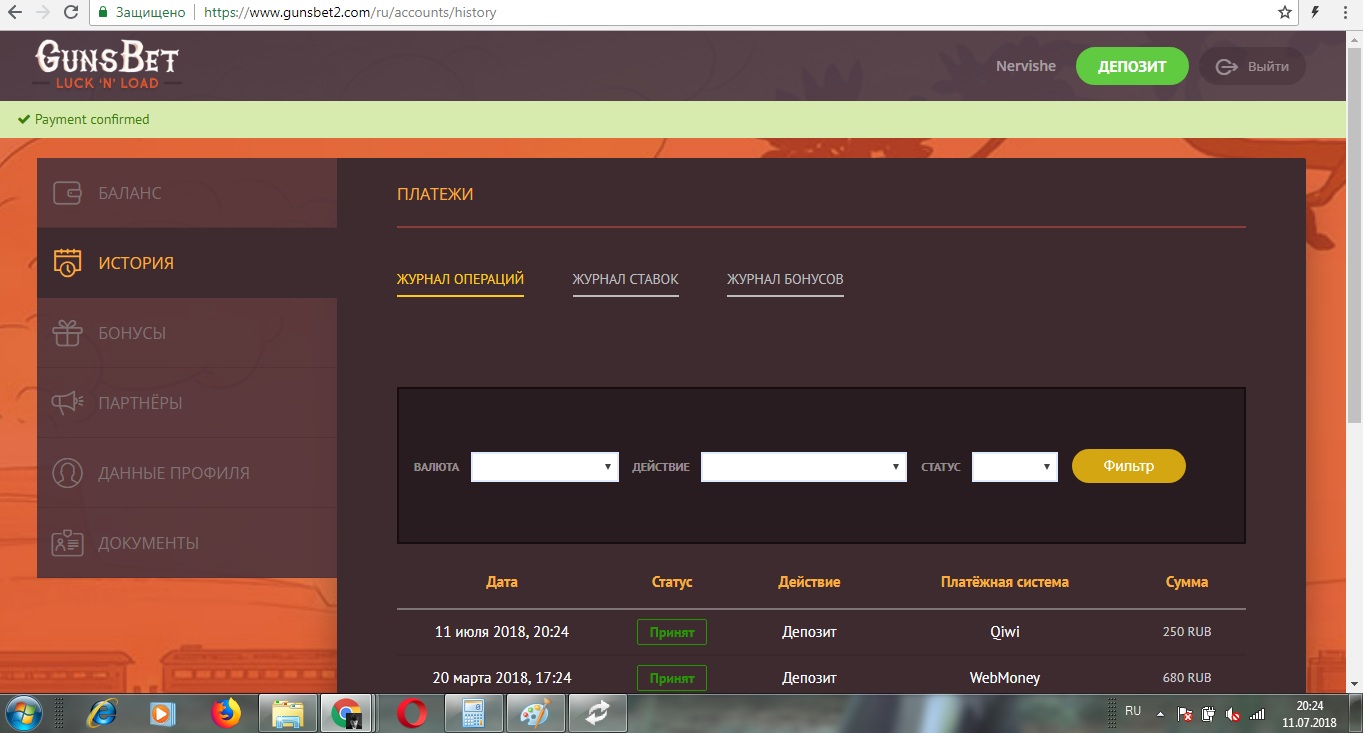The height and width of the screenshot is (733, 1363).
Task: Click the Документы ID card icon
Action: coord(67,543)
